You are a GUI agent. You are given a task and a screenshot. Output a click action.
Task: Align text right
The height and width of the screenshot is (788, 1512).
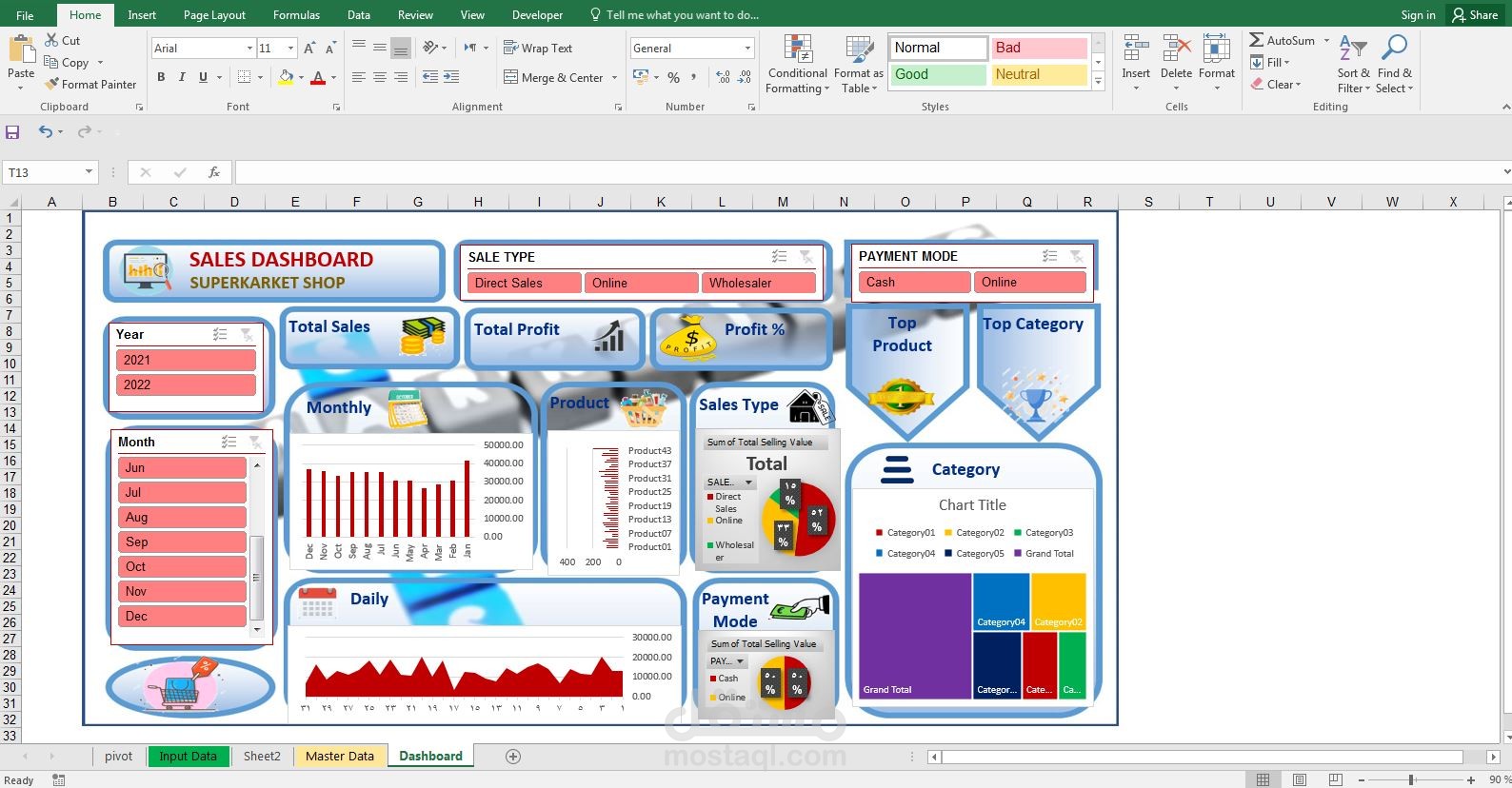coord(401,77)
